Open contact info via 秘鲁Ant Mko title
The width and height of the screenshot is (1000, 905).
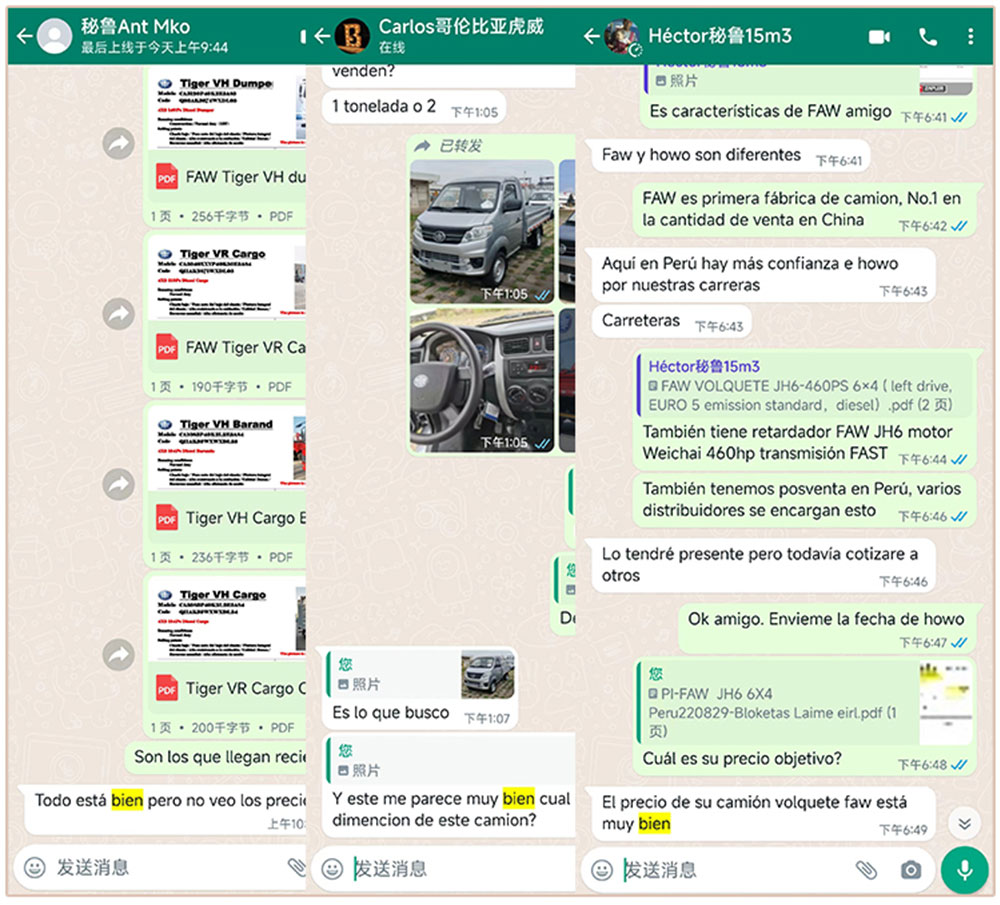(135, 27)
